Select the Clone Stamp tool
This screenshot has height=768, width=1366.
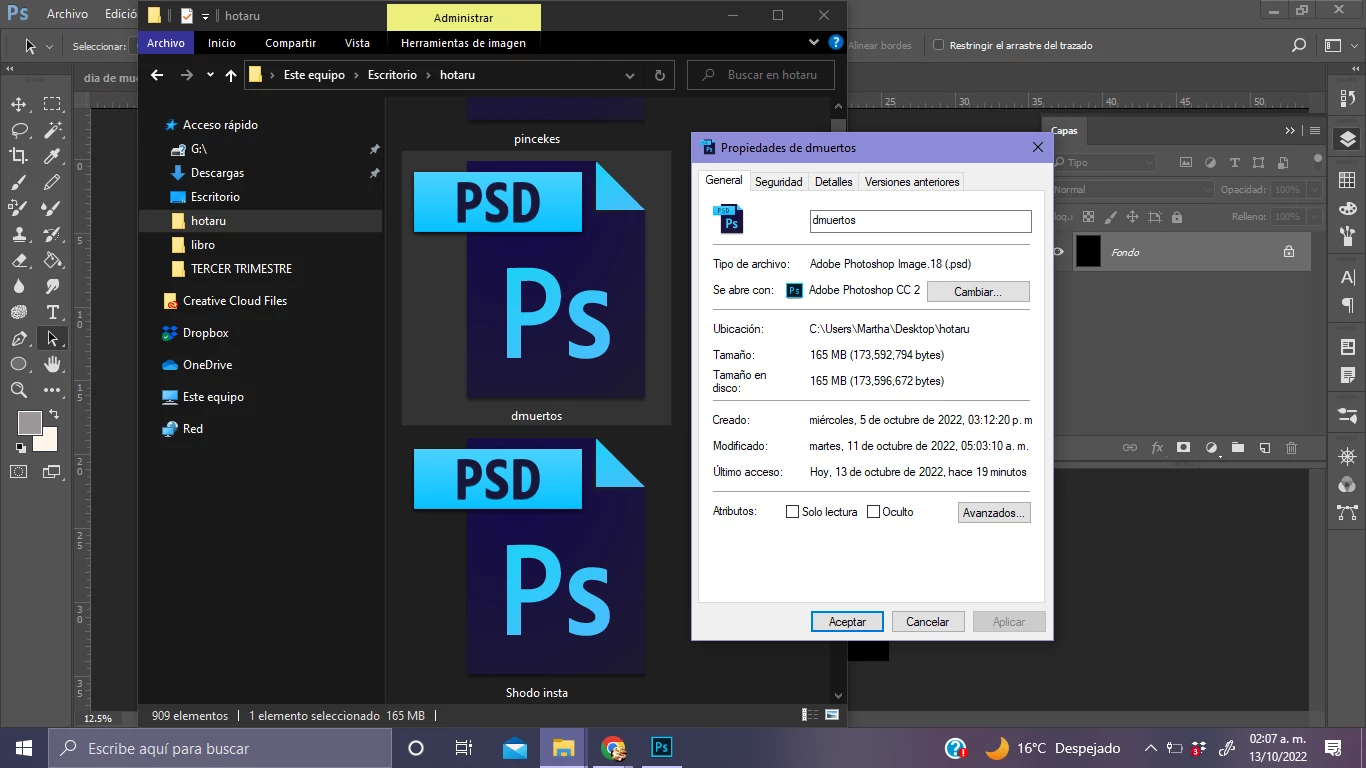pos(19,235)
